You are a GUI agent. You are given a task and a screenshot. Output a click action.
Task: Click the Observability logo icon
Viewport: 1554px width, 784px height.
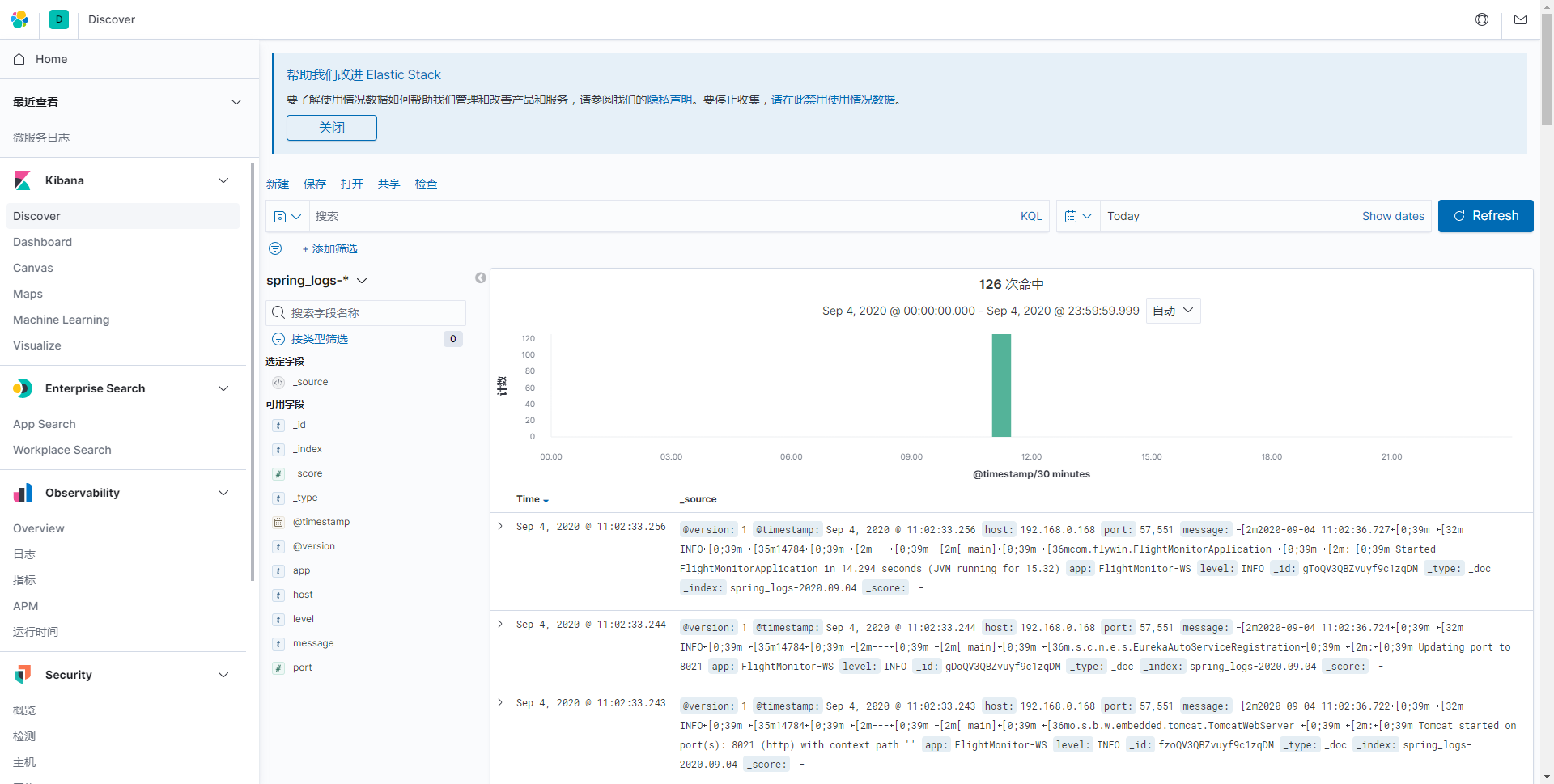(23, 493)
